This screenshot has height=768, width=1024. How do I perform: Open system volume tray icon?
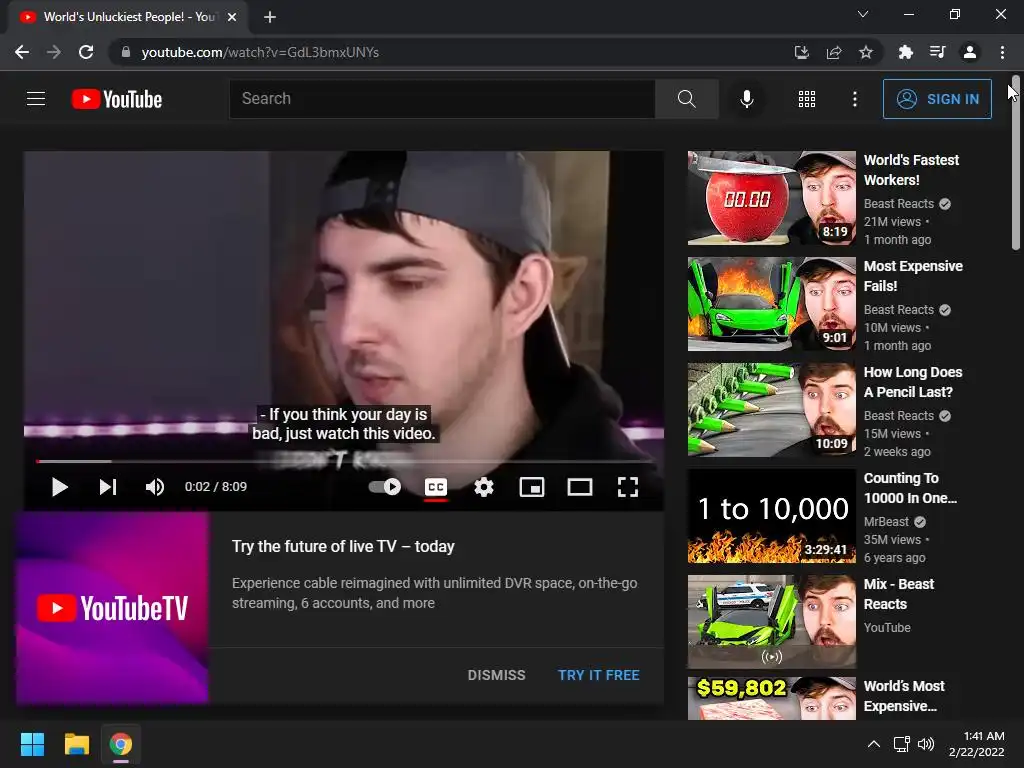coord(926,744)
